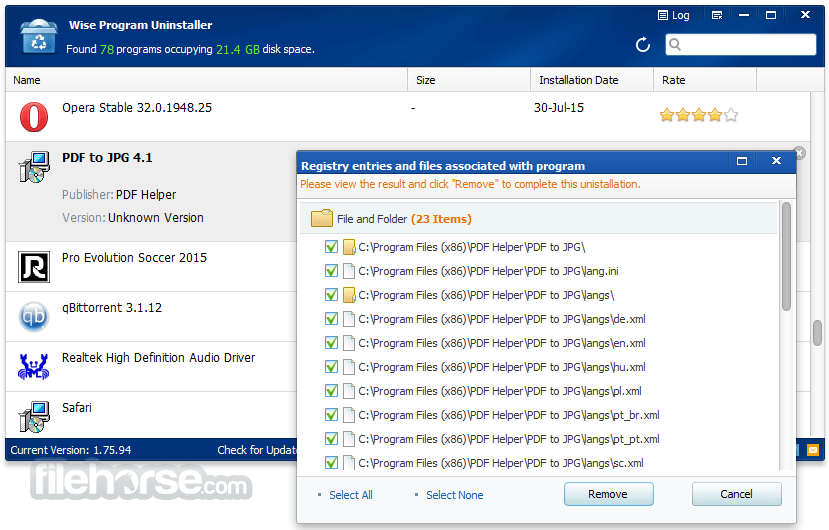Screen dimensions: 829x530
Task: Click the Realtek audio driver crab icon
Action: point(34,366)
